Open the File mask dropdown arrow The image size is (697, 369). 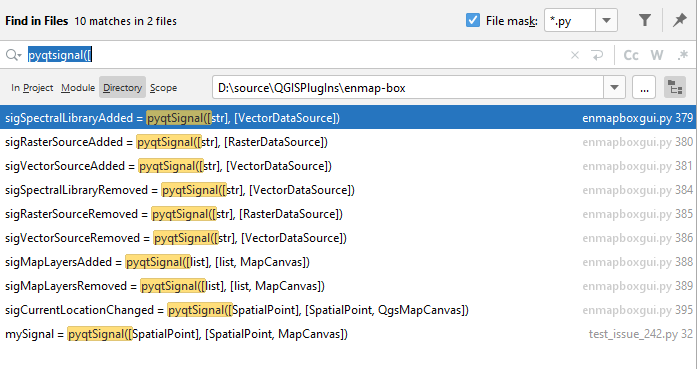(x=606, y=20)
